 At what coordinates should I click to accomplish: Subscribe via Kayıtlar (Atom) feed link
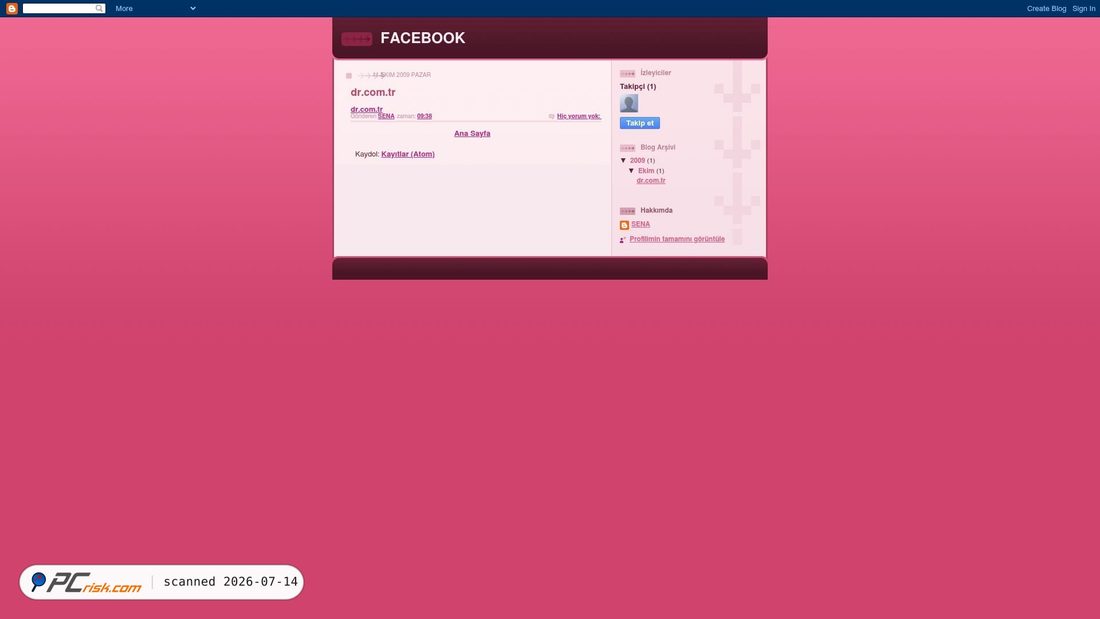(x=408, y=154)
